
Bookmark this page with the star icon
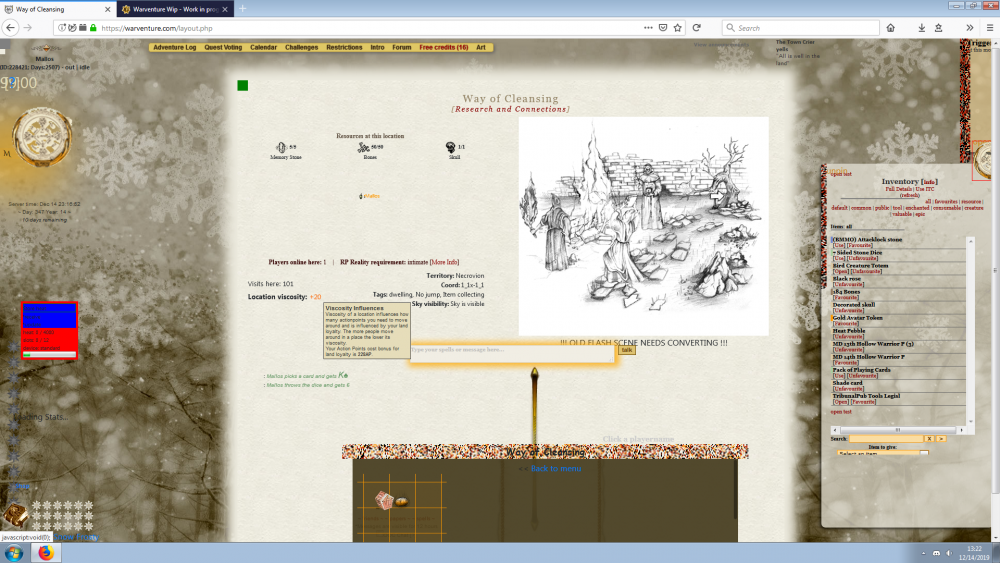[677, 27]
